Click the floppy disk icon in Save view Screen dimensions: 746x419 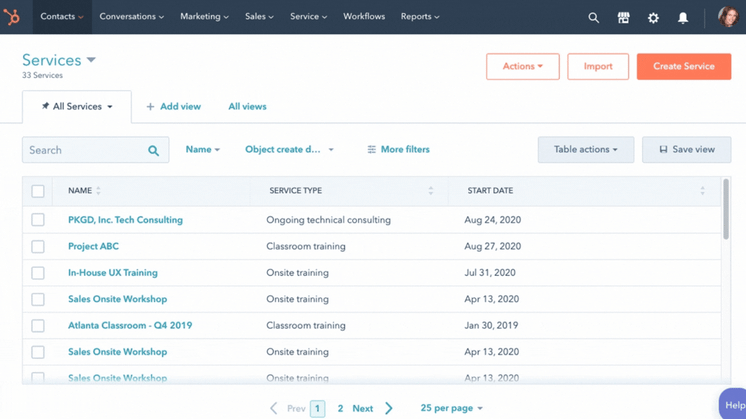(663, 149)
